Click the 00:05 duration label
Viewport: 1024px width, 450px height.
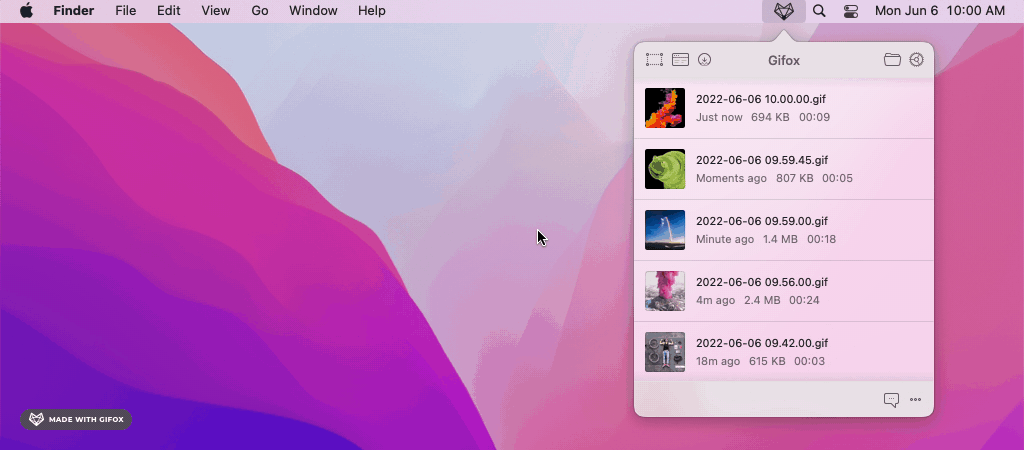pos(837,178)
